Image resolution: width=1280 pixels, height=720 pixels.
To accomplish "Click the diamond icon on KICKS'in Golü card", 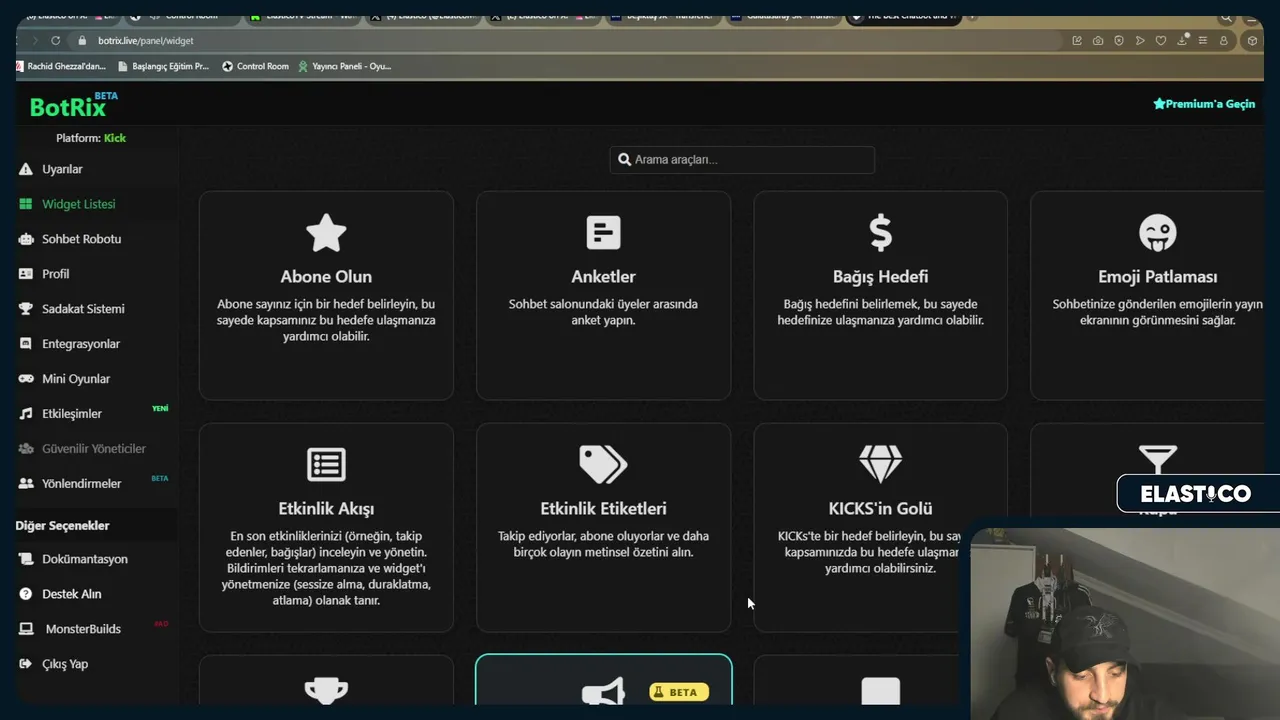I will pyautogui.click(x=880, y=464).
